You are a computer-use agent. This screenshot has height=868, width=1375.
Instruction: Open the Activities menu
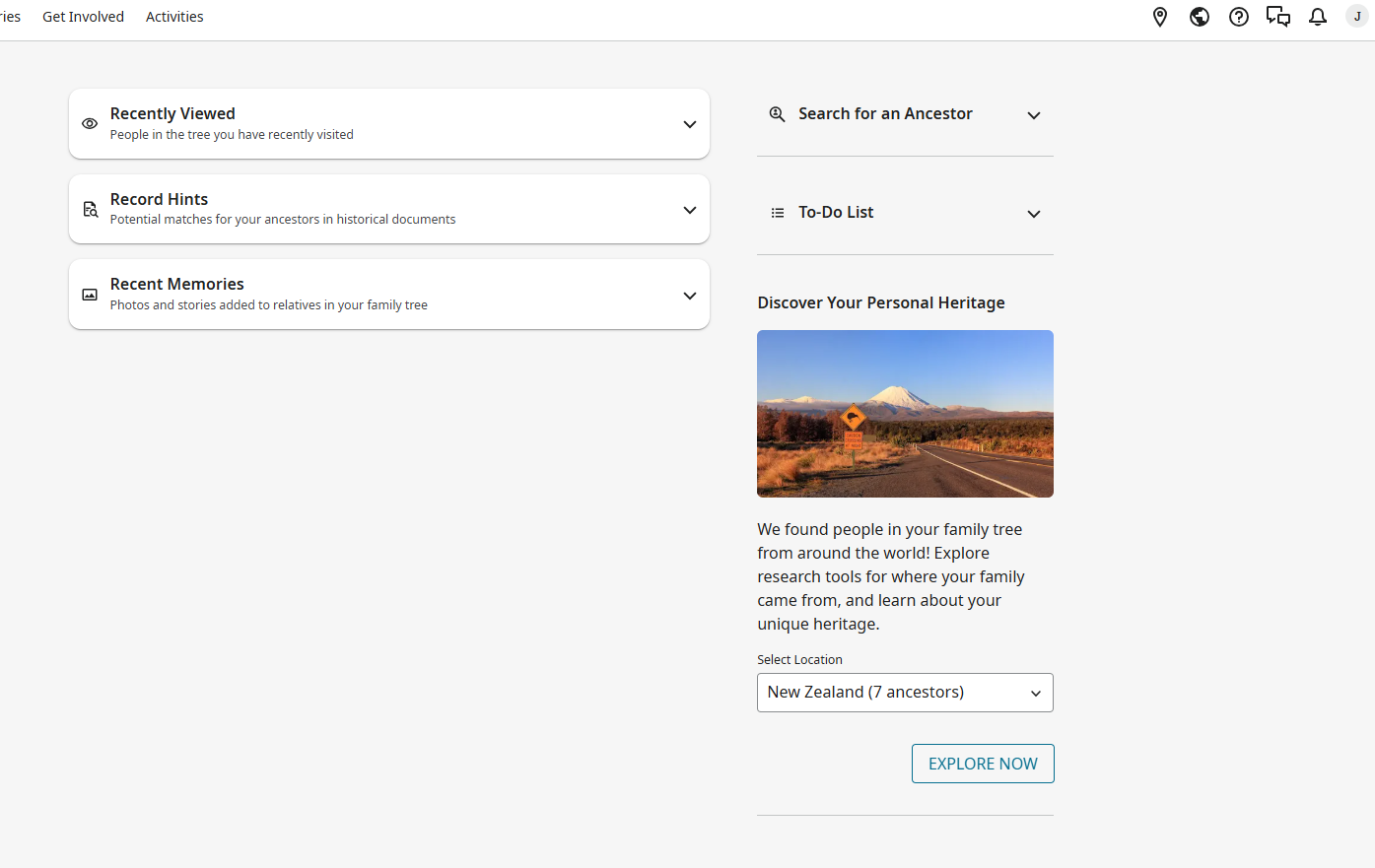click(174, 17)
